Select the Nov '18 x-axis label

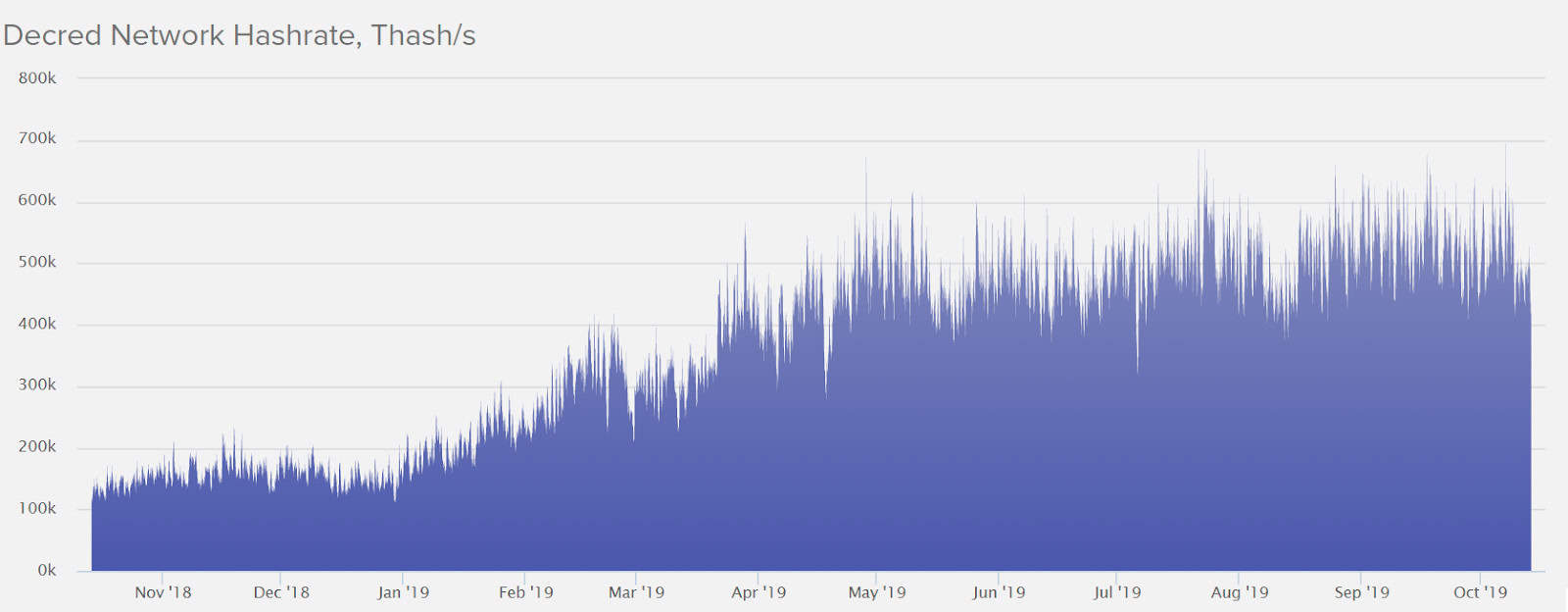tap(163, 592)
